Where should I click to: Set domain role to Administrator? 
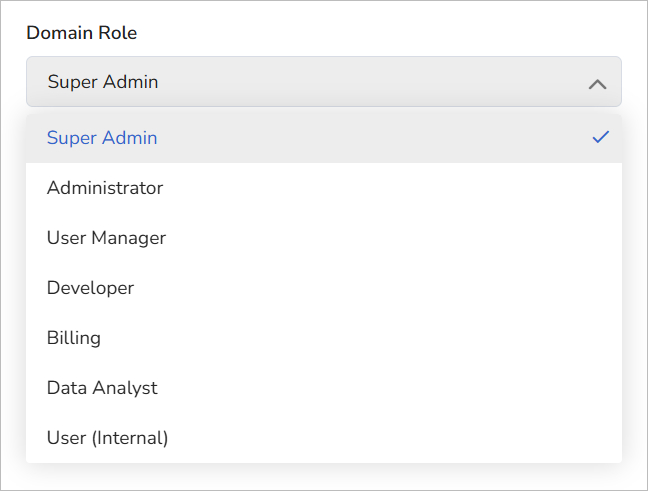click(x=105, y=188)
